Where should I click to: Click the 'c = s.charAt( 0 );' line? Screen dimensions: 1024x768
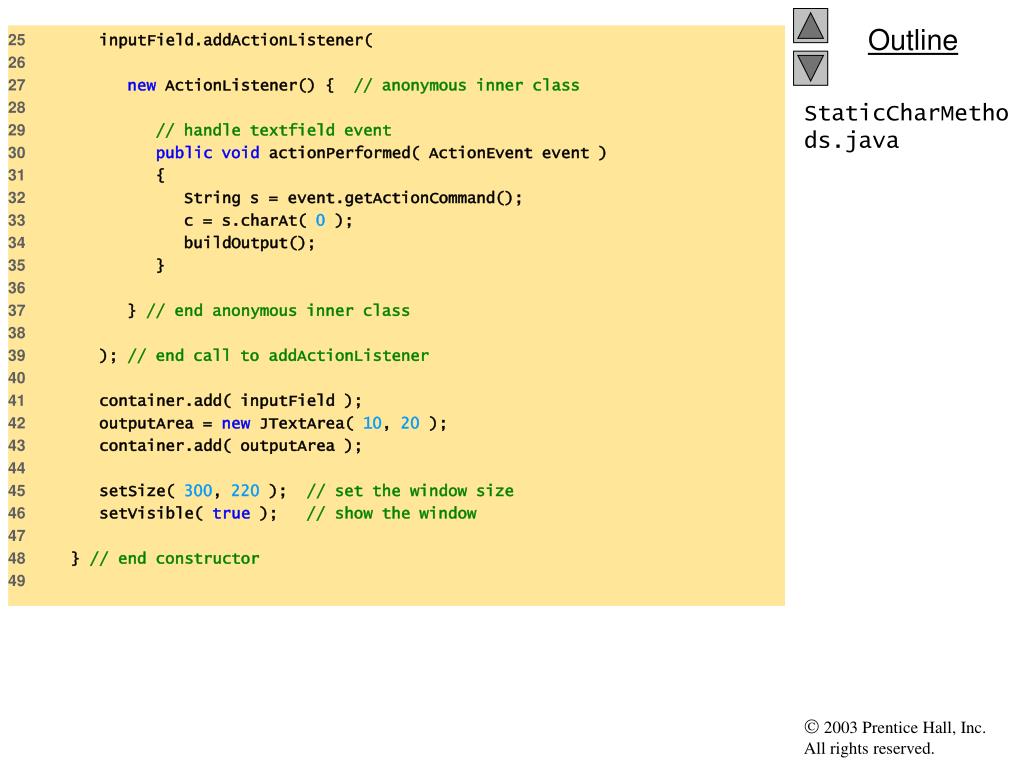pyautogui.click(x=268, y=221)
